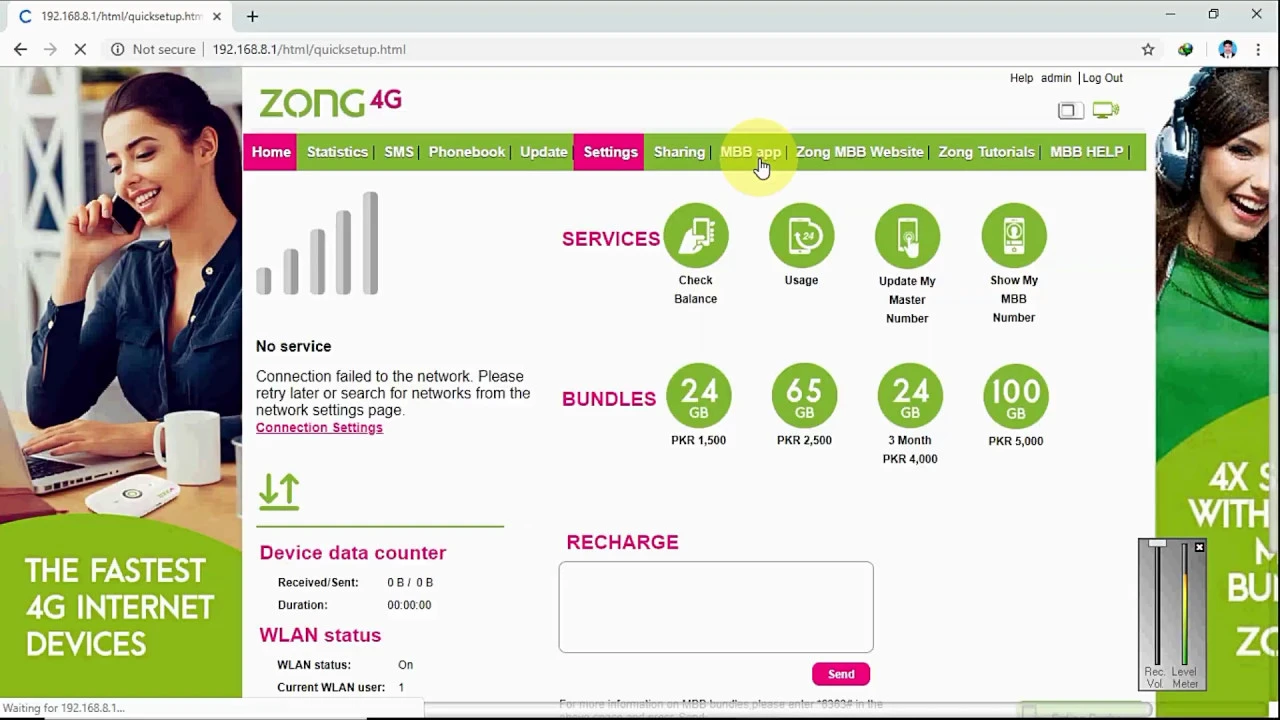Viewport: 1280px width, 720px height.
Task: Click the upload/download arrows icon
Action: click(279, 491)
